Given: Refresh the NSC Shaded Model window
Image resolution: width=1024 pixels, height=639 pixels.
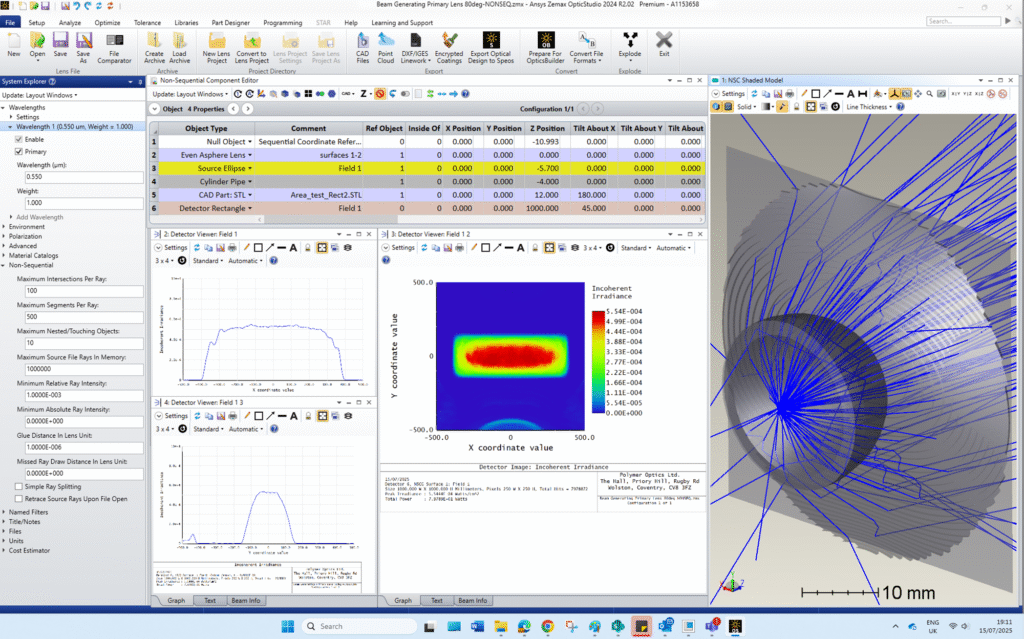Looking at the screenshot, I should point(754,94).
